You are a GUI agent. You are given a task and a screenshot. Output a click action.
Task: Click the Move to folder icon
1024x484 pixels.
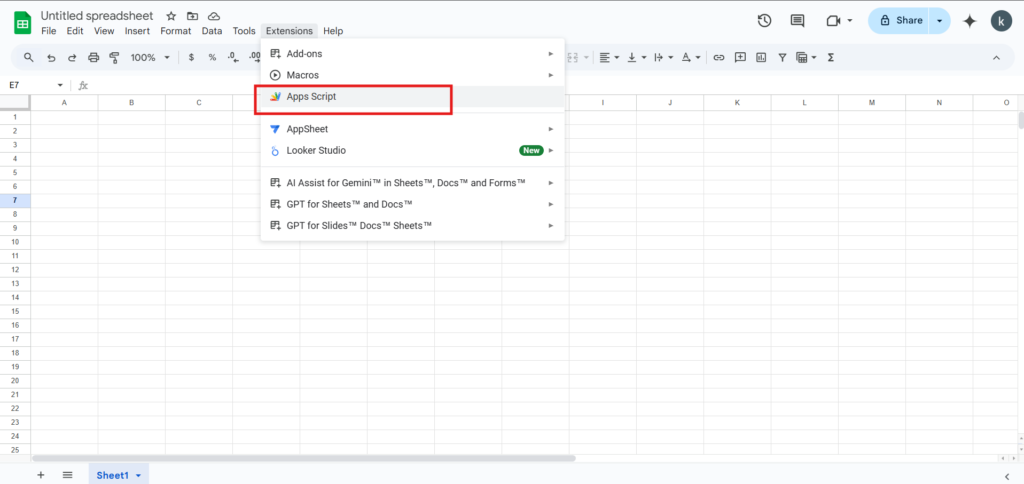click(x=192, y=16)
